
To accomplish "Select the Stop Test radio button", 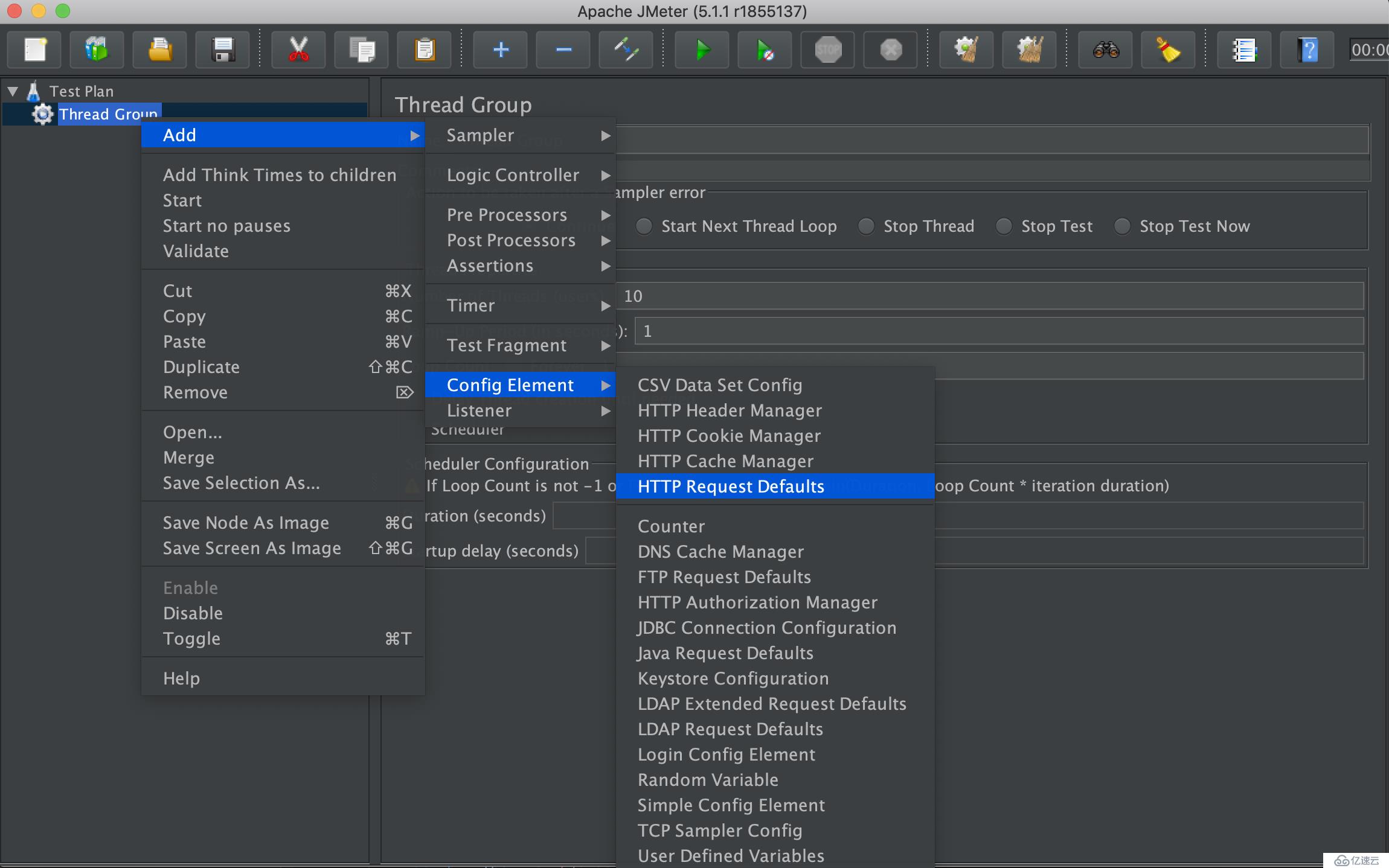I will (x=1004, y=226).
